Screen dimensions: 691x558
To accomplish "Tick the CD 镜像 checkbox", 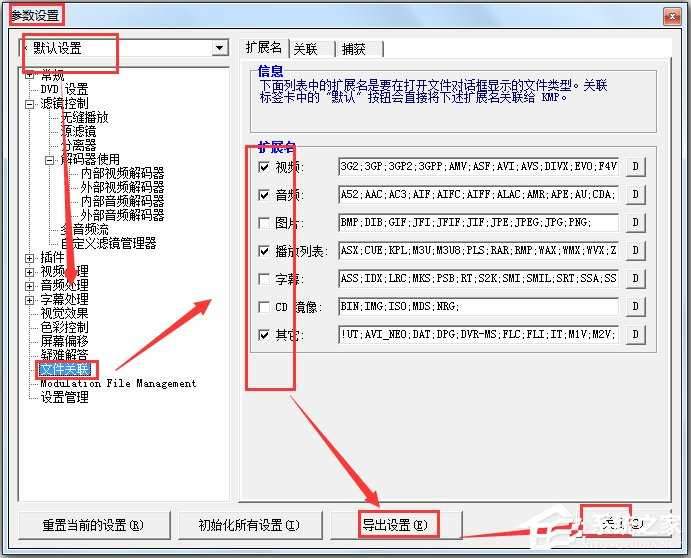I will tap(264, 307).
